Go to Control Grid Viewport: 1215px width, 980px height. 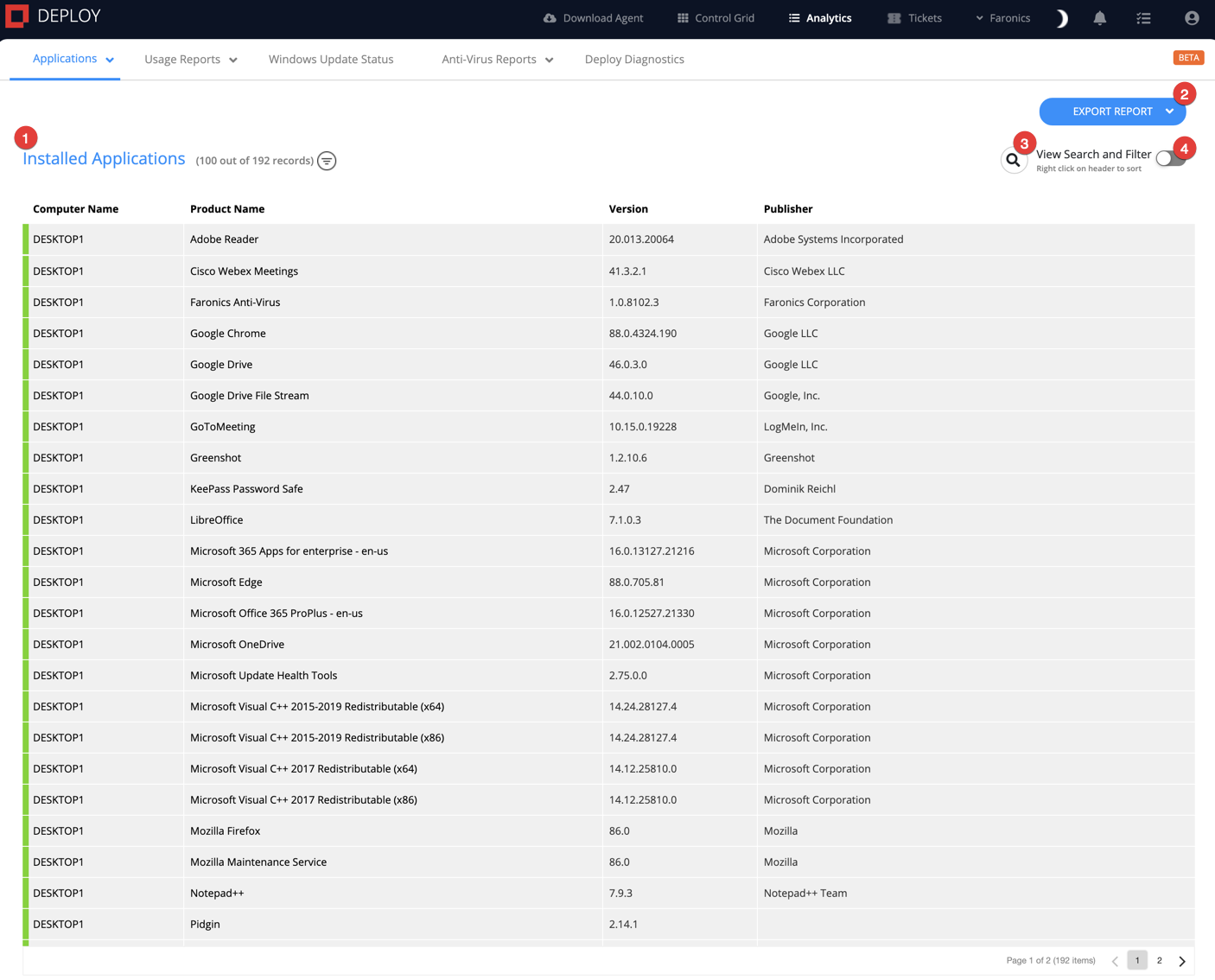click(716, 18)
